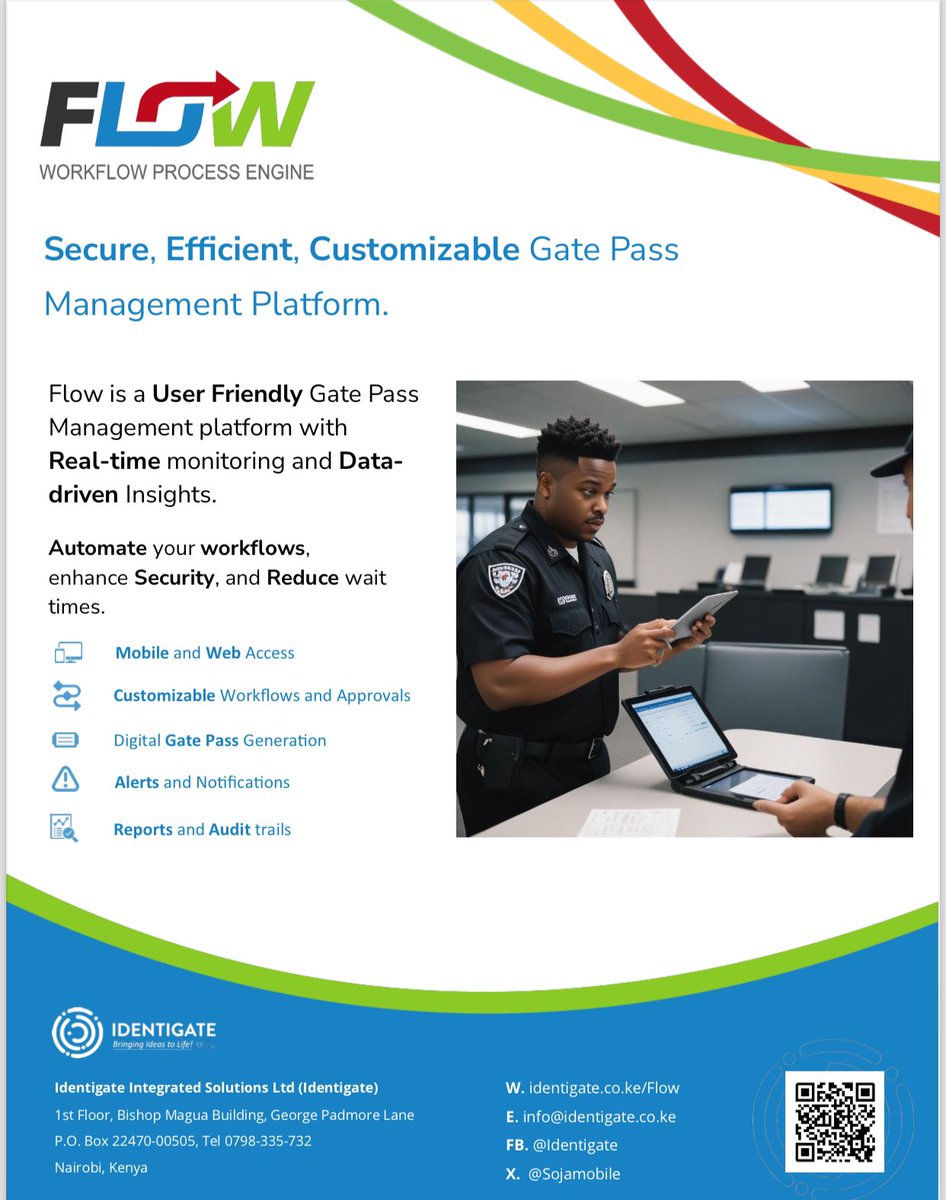The height and width of the screenshot is (1200, 946).
Task: Click the Mobile and Web Access icon
Action: tap(67, 653)
